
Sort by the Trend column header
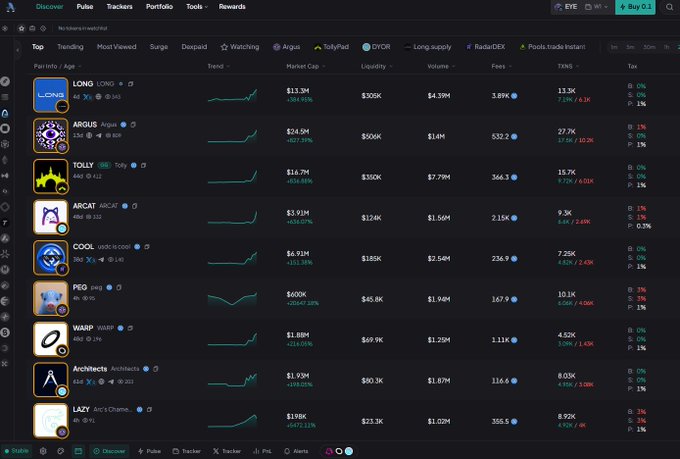tap(219, 66)
